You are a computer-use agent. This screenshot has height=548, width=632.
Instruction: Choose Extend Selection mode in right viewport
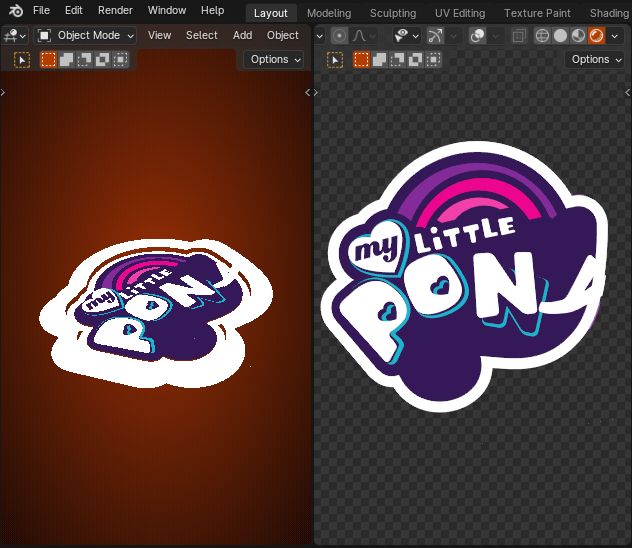coord(379,60)
